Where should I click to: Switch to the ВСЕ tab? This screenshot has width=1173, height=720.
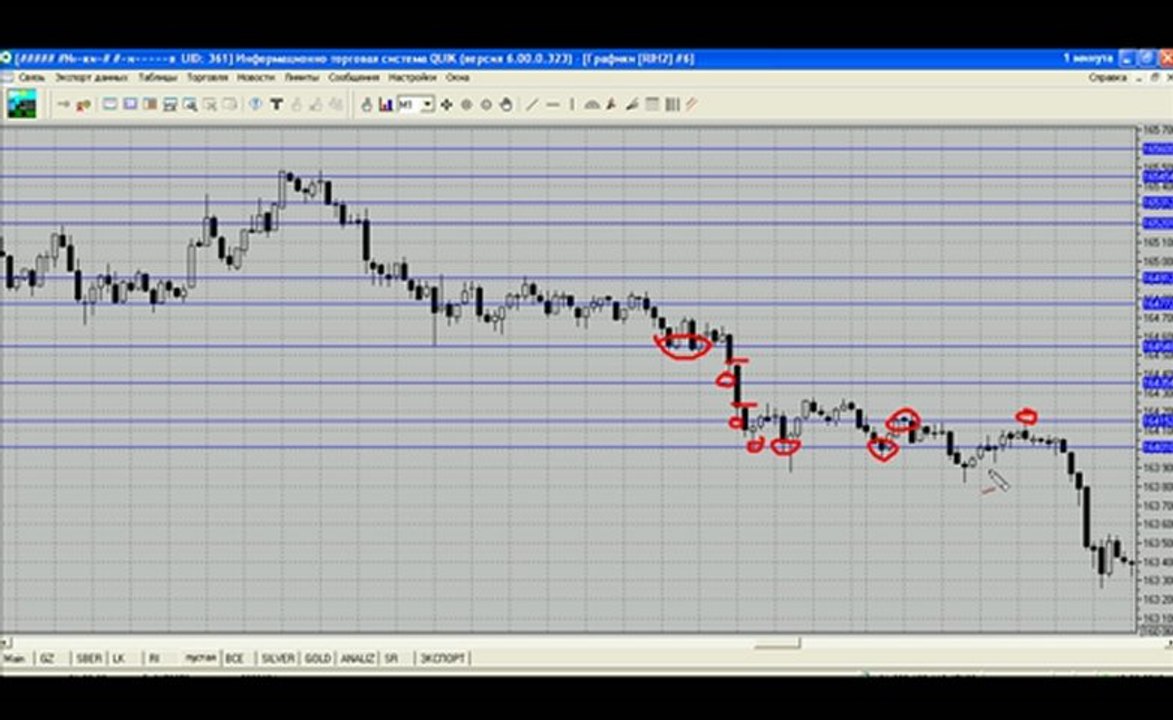tap(235, 659)
